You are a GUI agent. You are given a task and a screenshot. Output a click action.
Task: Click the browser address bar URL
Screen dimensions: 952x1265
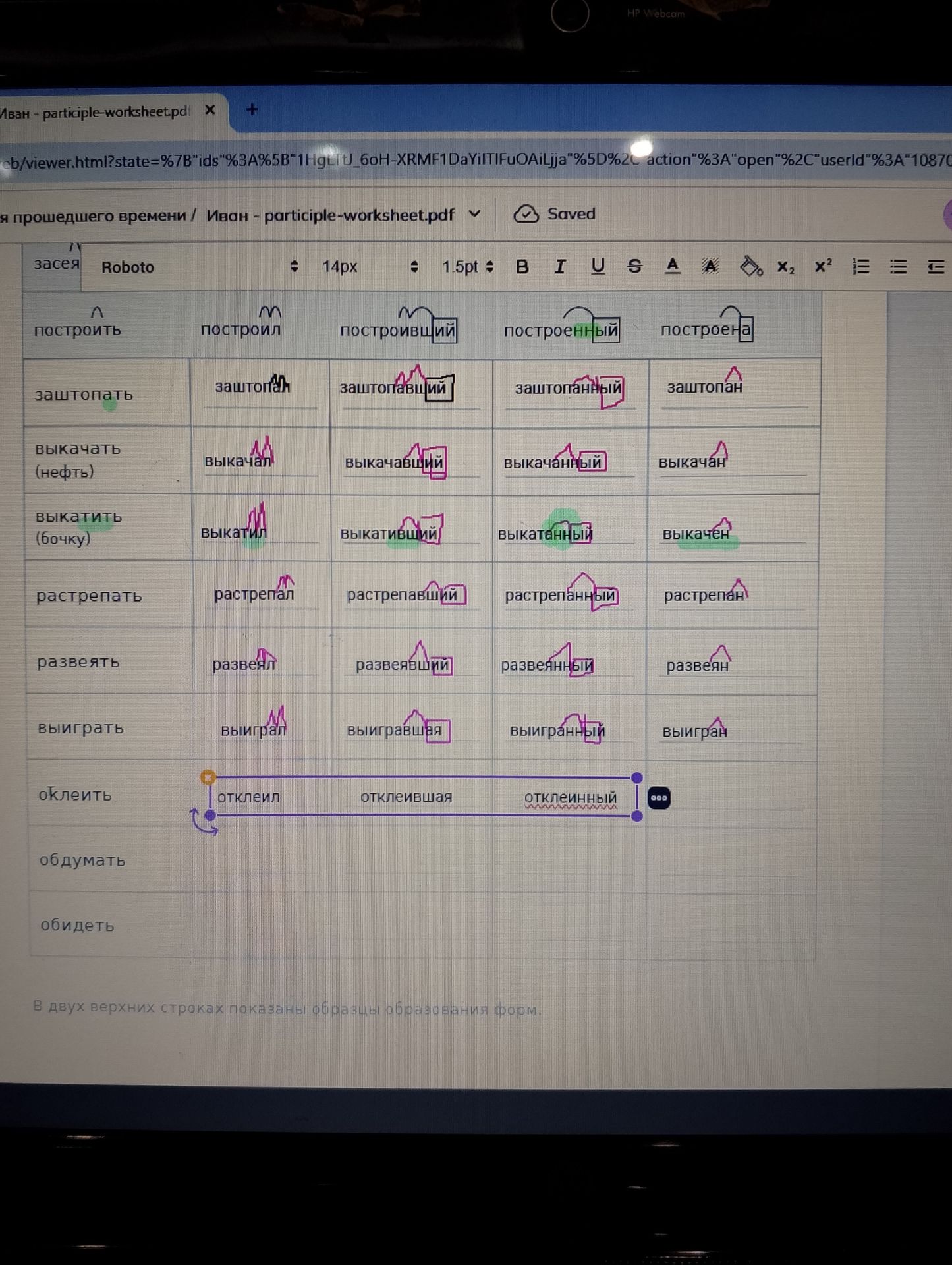474,161
